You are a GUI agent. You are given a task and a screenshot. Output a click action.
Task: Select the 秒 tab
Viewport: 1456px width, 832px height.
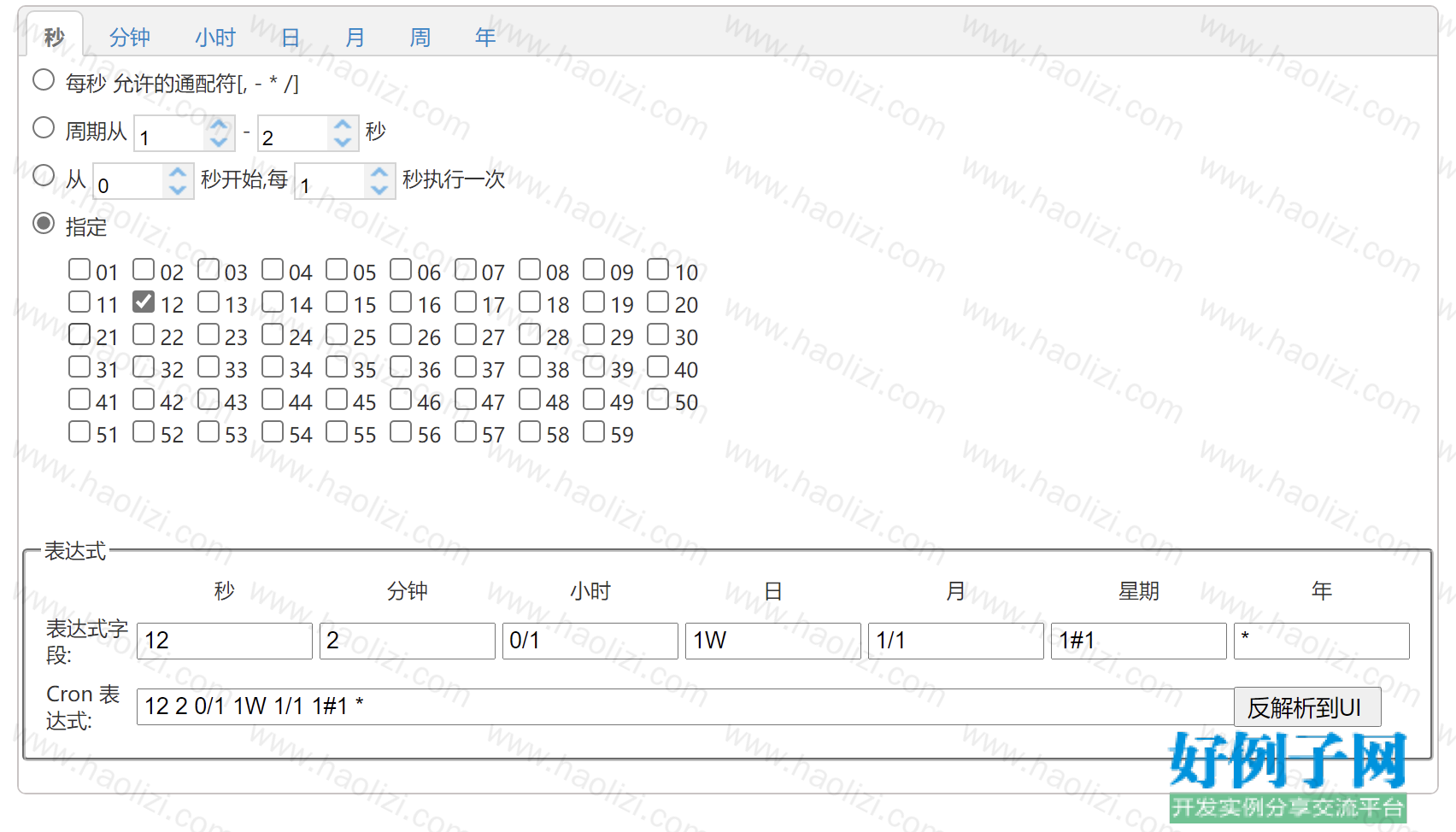point(55,38)
